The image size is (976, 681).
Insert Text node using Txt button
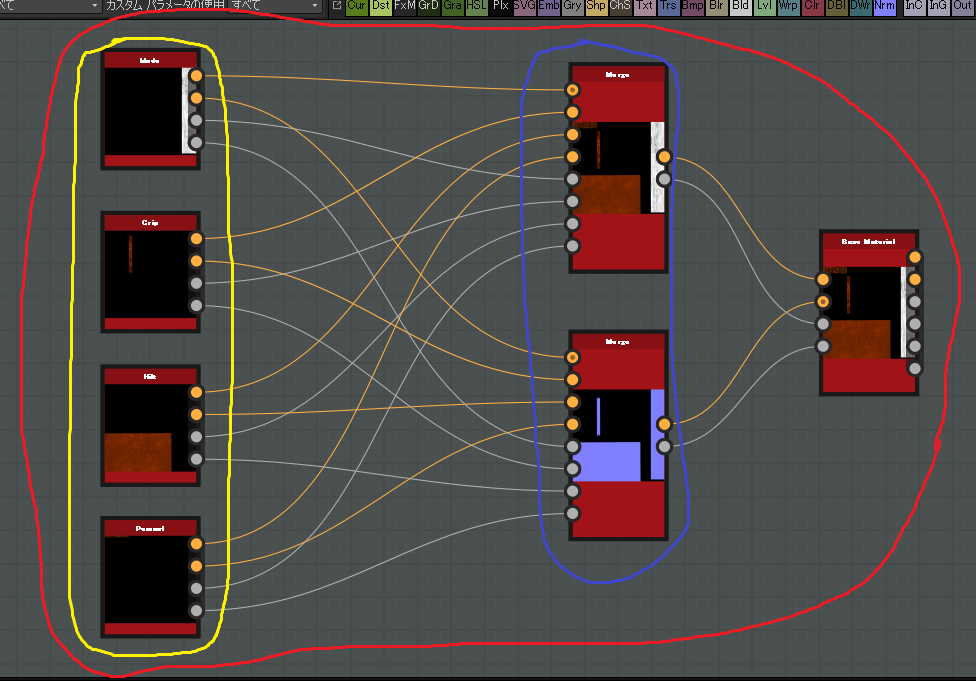coord(644,6)
